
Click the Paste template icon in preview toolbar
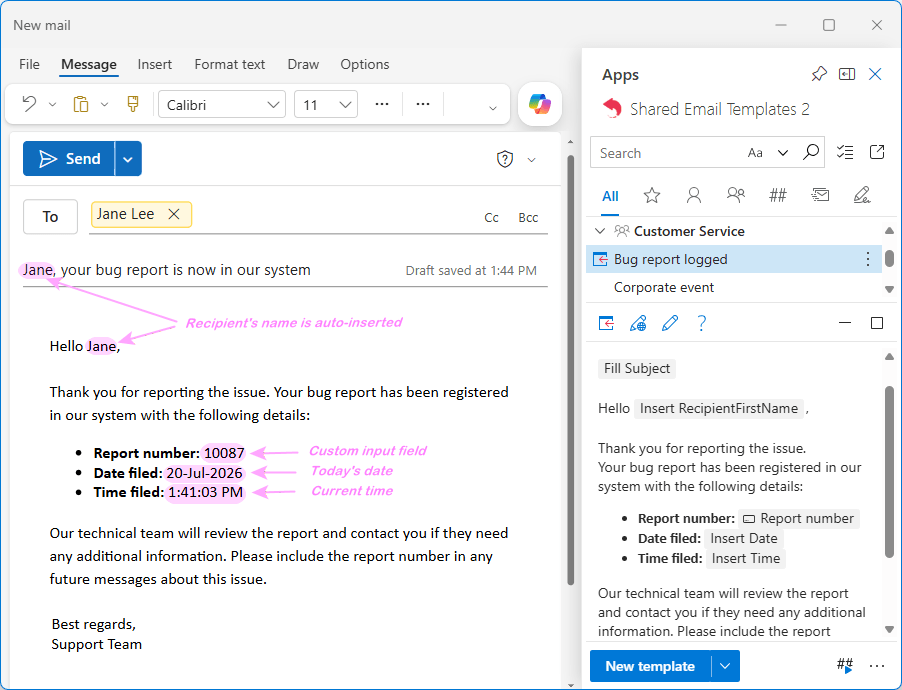[x=606, y=323]
